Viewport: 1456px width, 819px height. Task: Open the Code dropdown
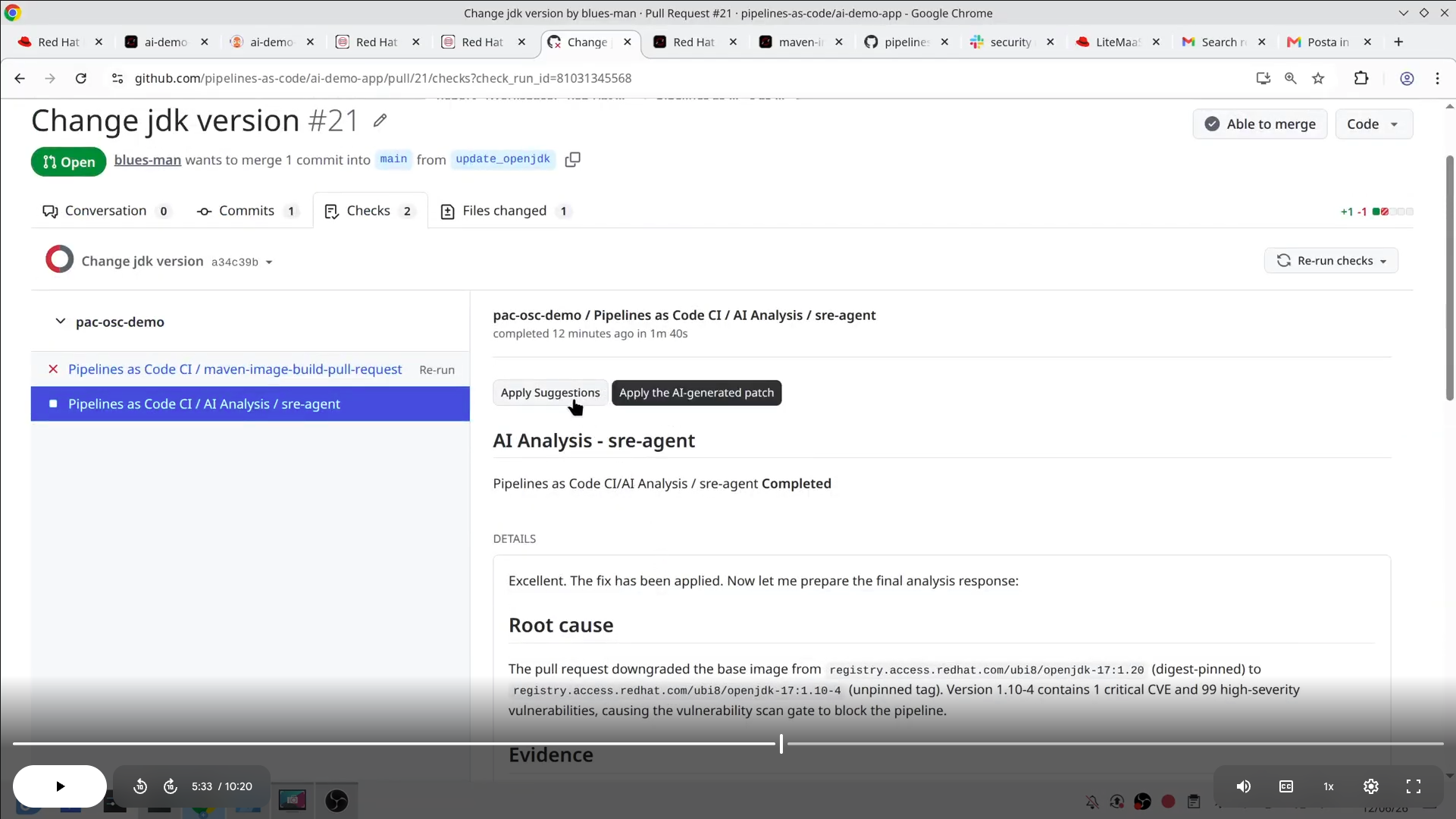(1373, 124)
